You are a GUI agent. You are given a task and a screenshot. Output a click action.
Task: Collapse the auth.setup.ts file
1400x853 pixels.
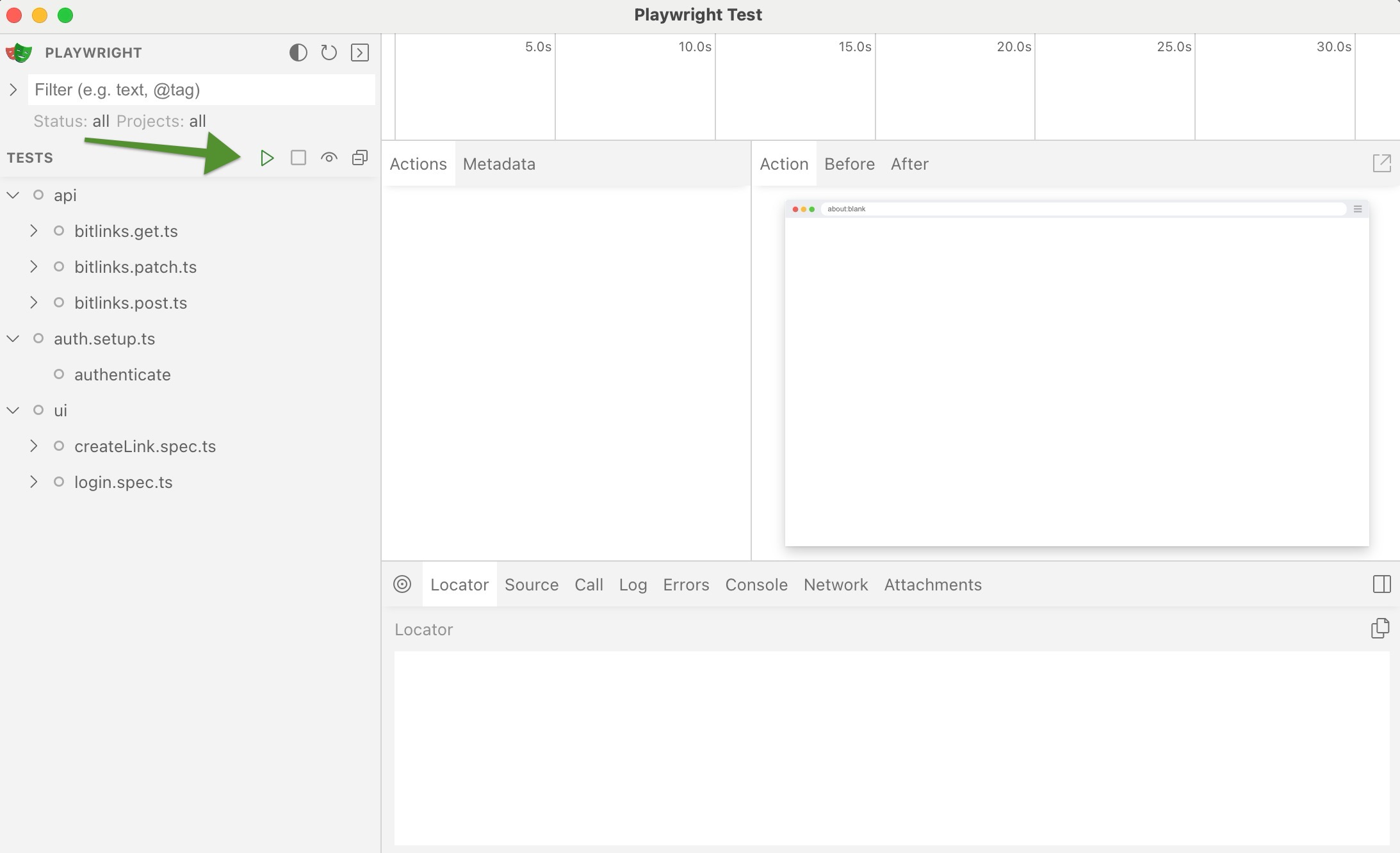[13, 338]
